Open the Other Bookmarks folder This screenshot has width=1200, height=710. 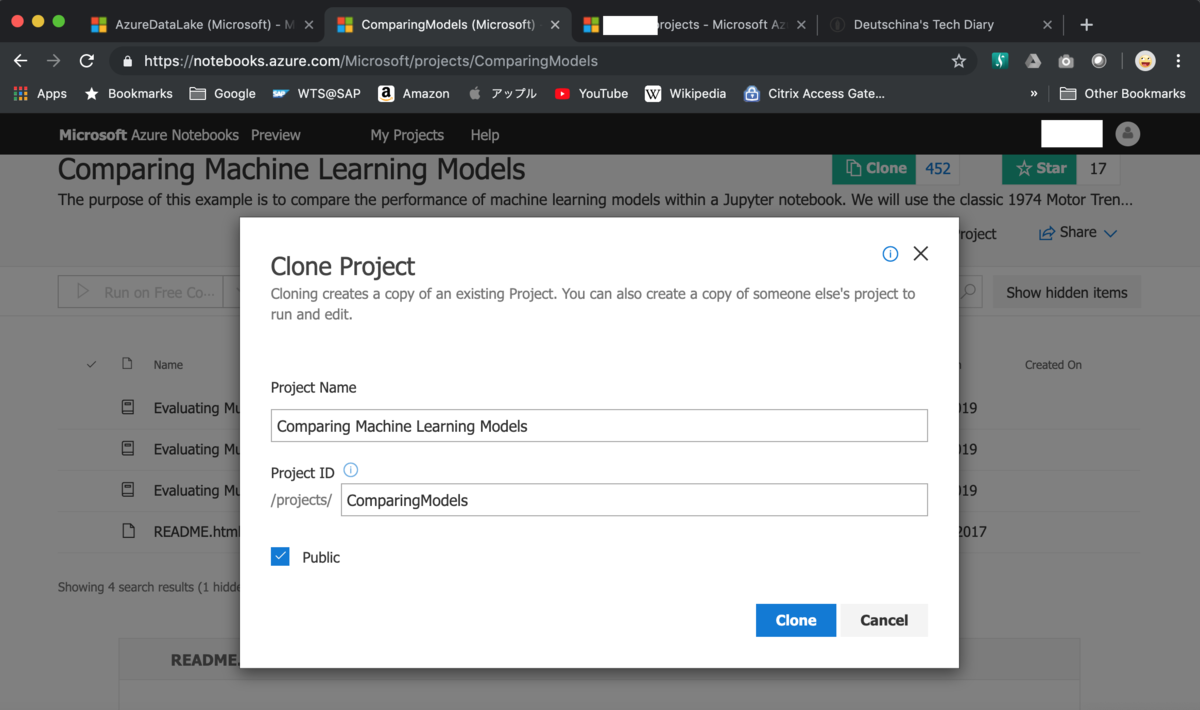1122,93
